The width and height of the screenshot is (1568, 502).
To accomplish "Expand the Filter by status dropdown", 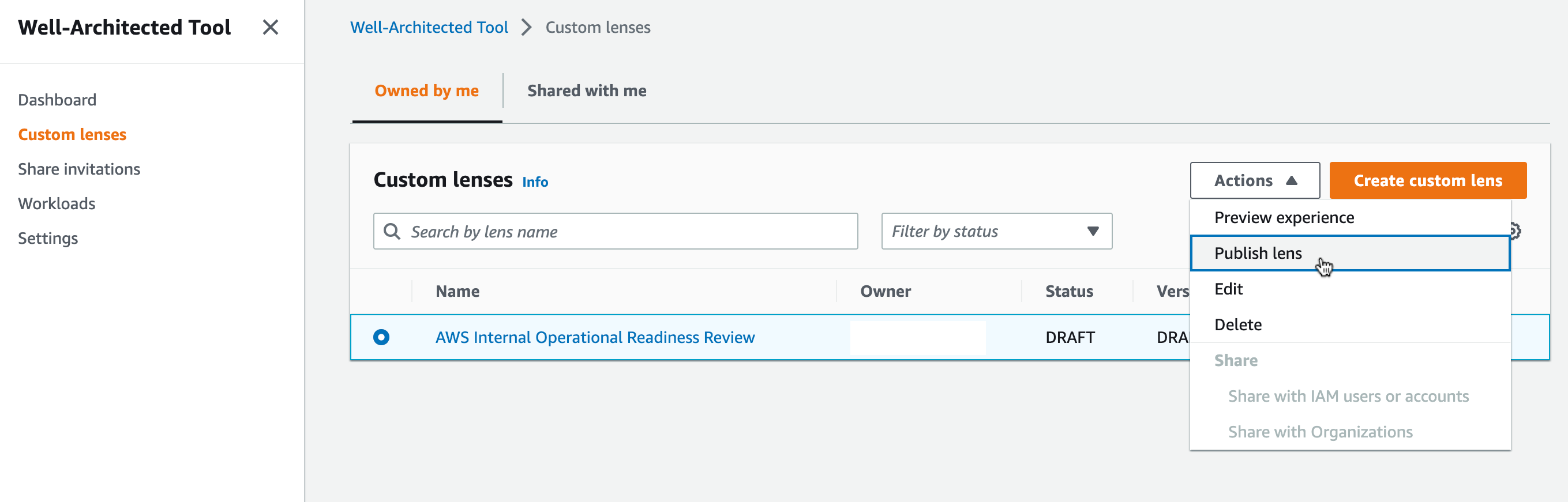I will (x=996, y=231).
